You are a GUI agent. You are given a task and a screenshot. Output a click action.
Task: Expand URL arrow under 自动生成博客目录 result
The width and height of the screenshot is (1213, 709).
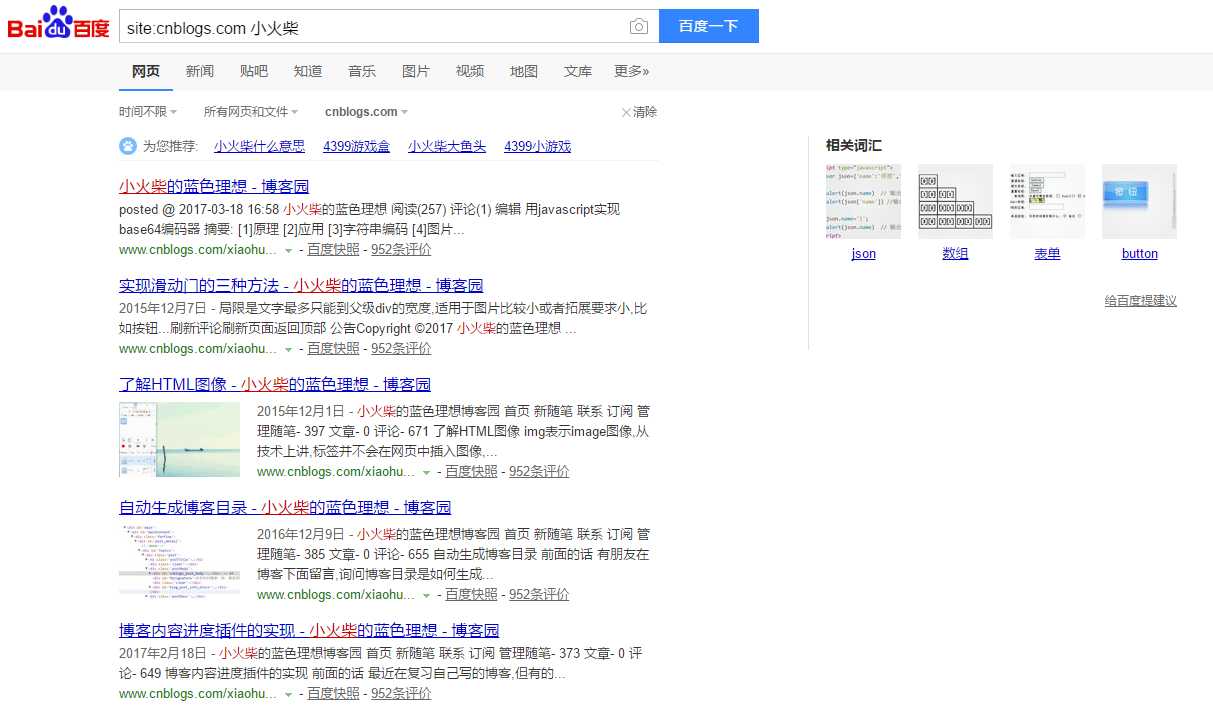(x=427, y=595)
